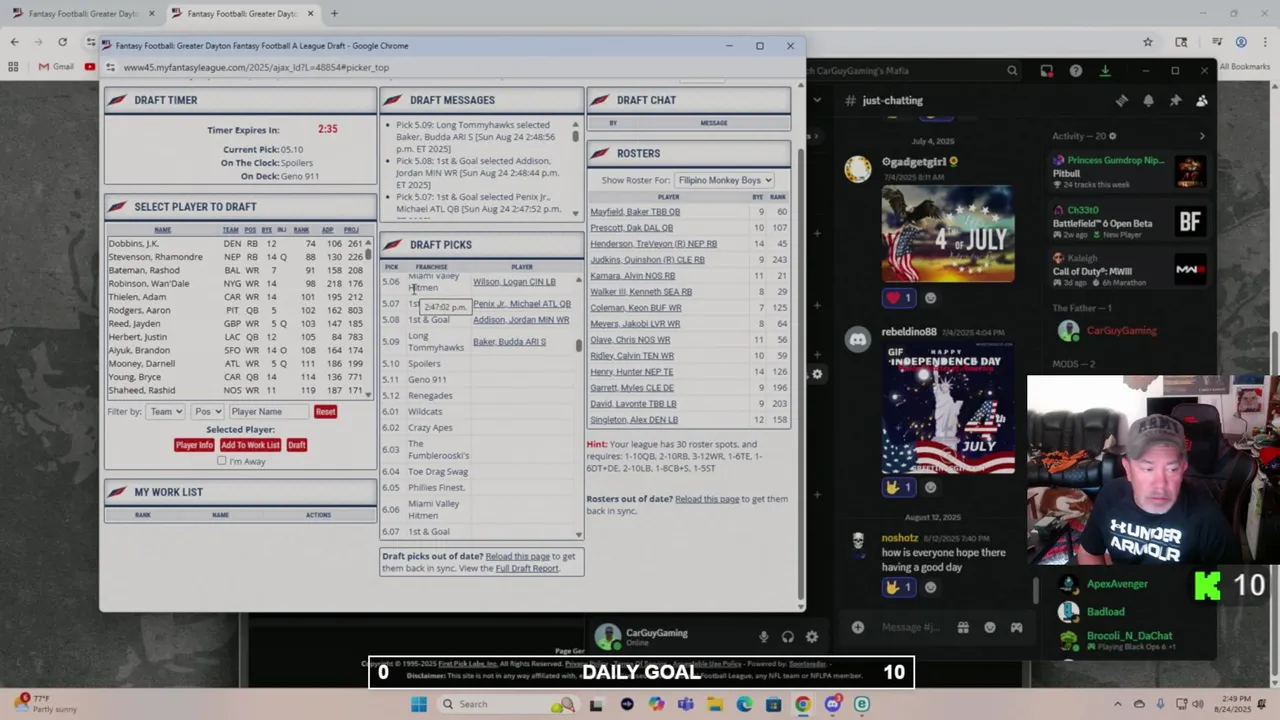Reload page with browser refresh icon
This screenshot has width=1280, height=720.
click(x=62, y=42)
